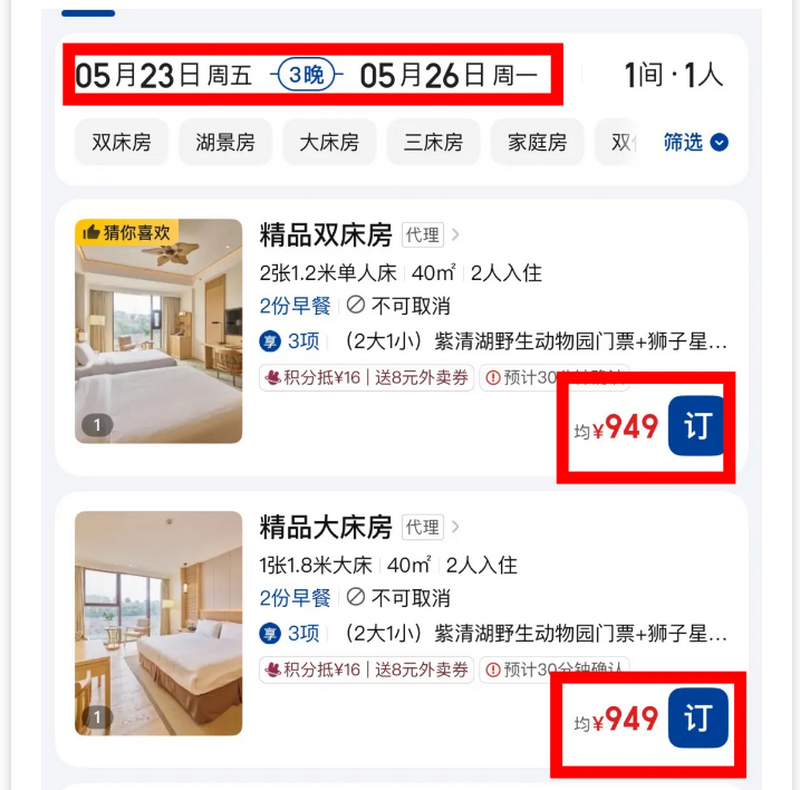Tap the confirmation alert icon on king room
Viewport: 800px width, 790px height.
click(493, 670)
